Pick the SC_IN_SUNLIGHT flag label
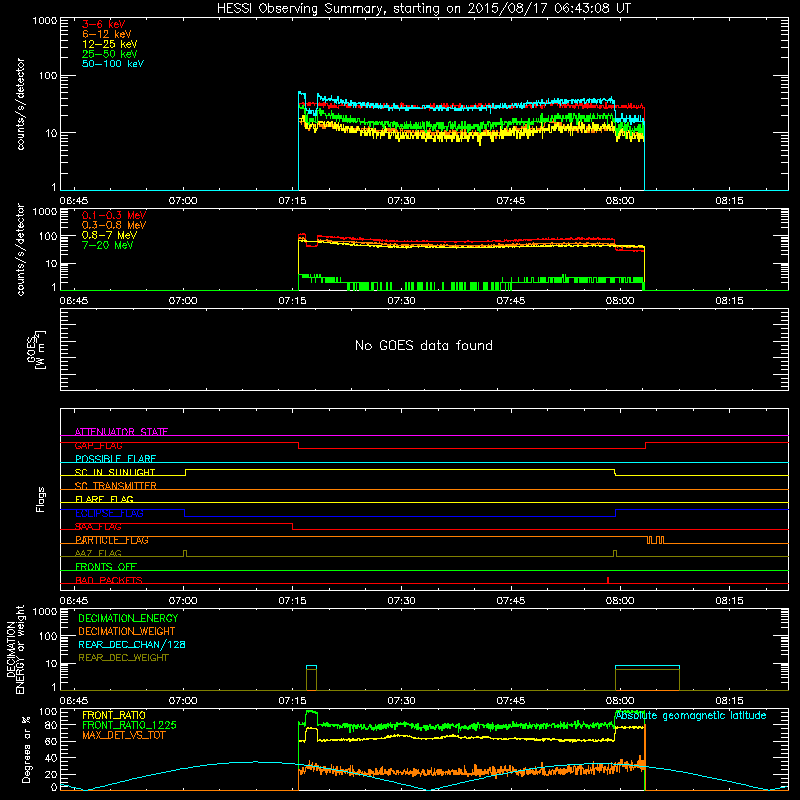 pyautogui.click(x=115, y=472)
